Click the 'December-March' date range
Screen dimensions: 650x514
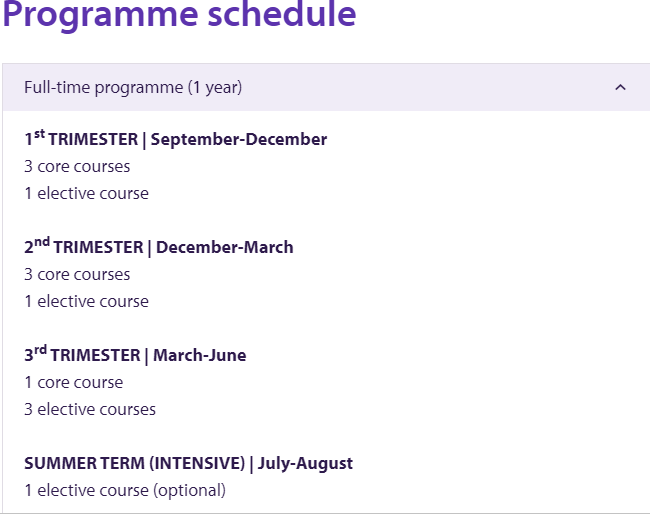click(x=225, y=247)
